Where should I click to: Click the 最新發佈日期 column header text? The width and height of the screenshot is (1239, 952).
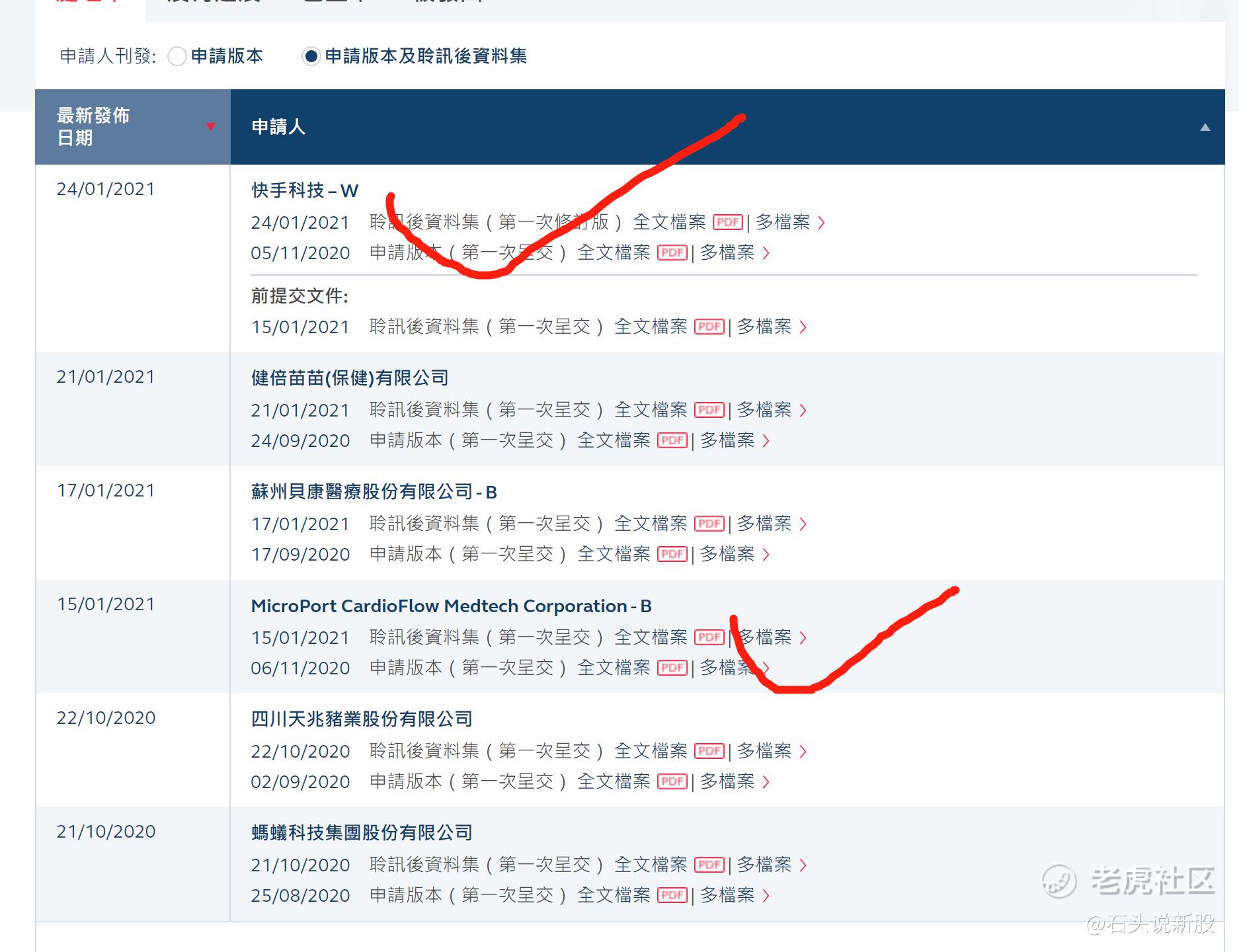(x=93, y=126)
